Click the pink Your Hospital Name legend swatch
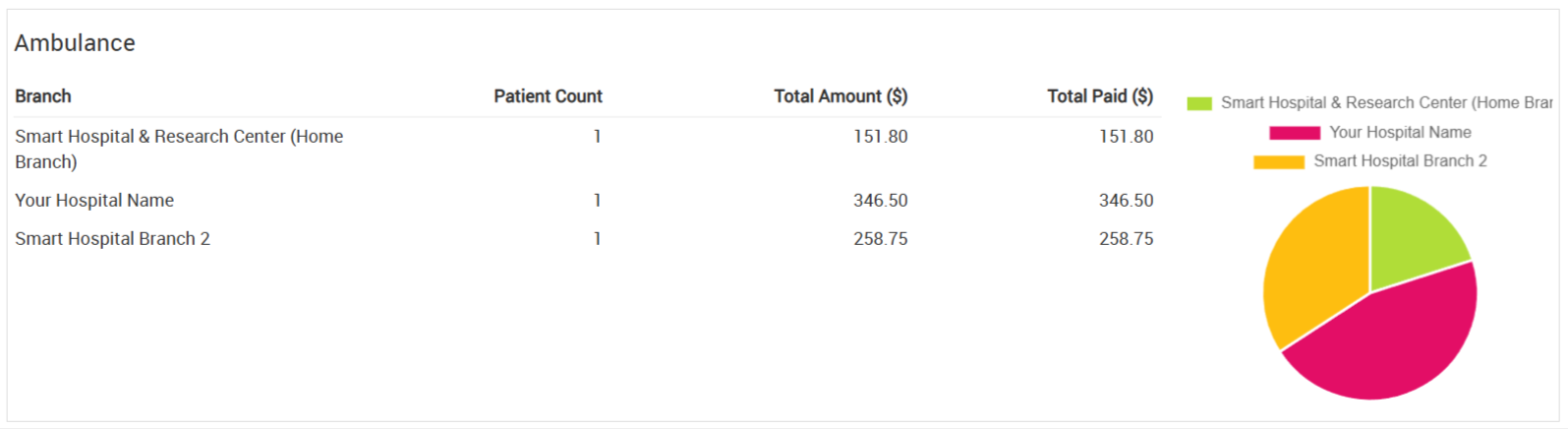This screenshot has width=1568, height=429. click(x=1295, y=133)
